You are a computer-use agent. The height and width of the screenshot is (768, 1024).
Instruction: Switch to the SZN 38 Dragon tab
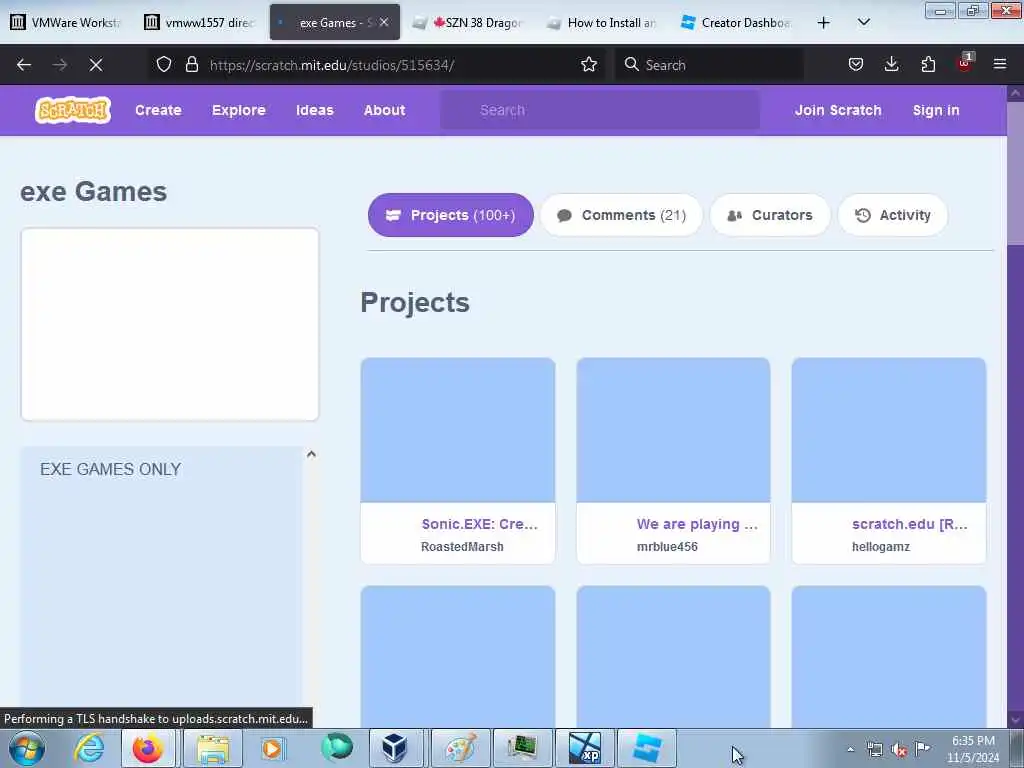(468, 22)
